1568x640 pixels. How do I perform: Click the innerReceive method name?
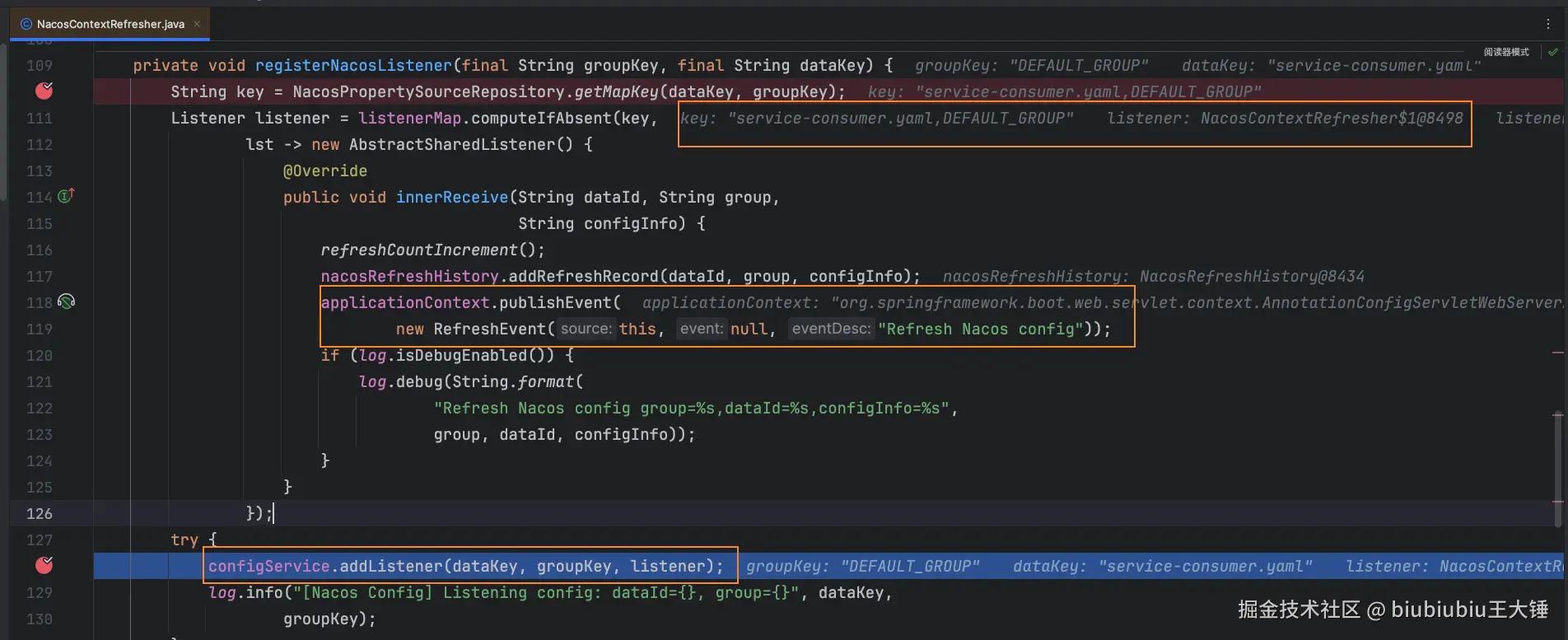click(x=452, y=197)
